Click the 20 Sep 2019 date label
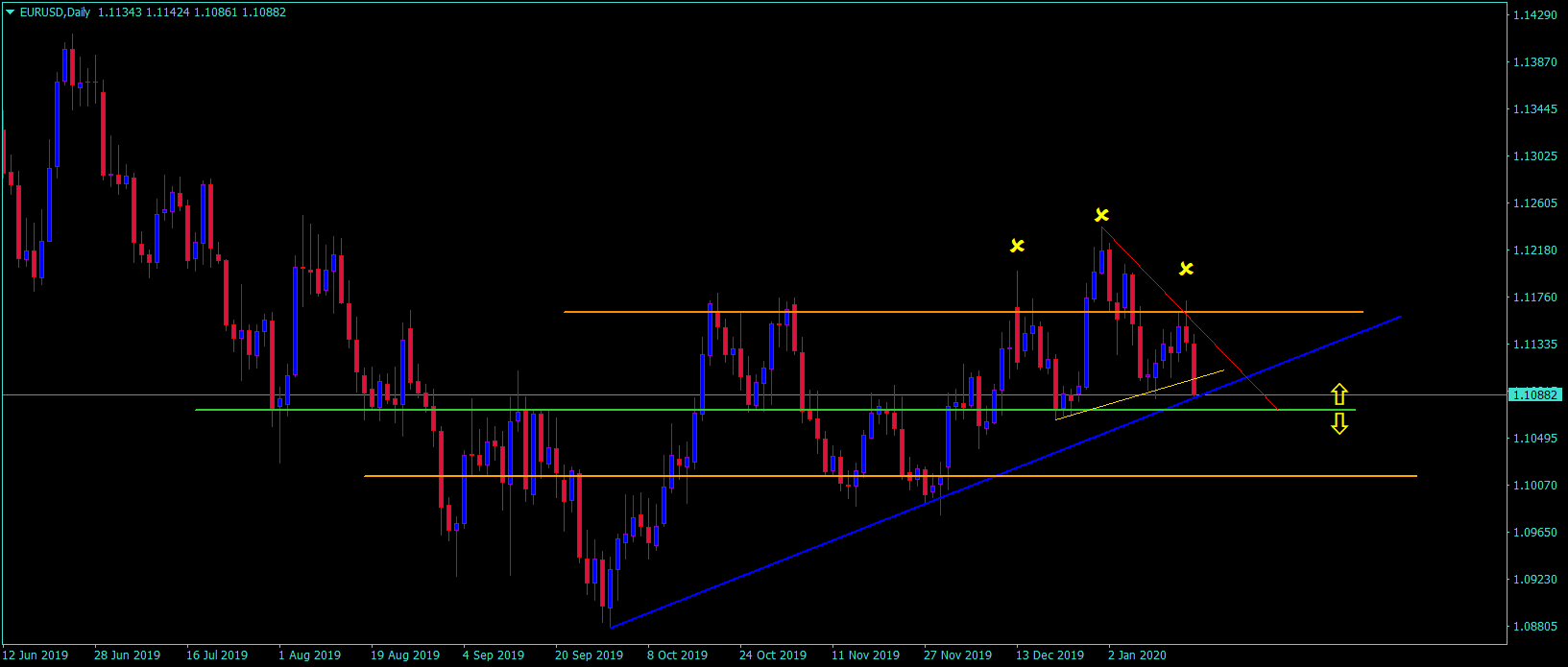The width and height of the screenshot is (1568, 667). pos(589,655)
